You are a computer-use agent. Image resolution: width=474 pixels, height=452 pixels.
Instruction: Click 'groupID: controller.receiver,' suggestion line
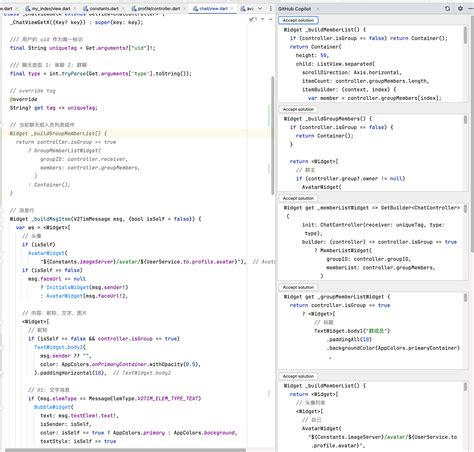[84, 159]
